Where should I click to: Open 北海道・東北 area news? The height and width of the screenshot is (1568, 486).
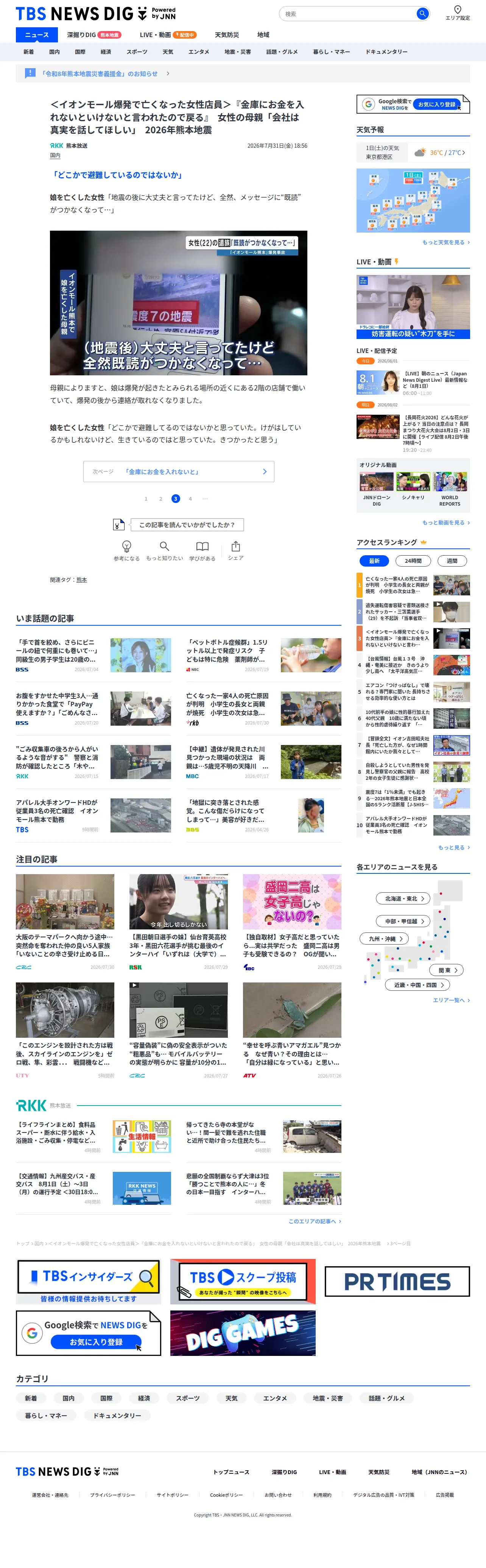(403, 898)
